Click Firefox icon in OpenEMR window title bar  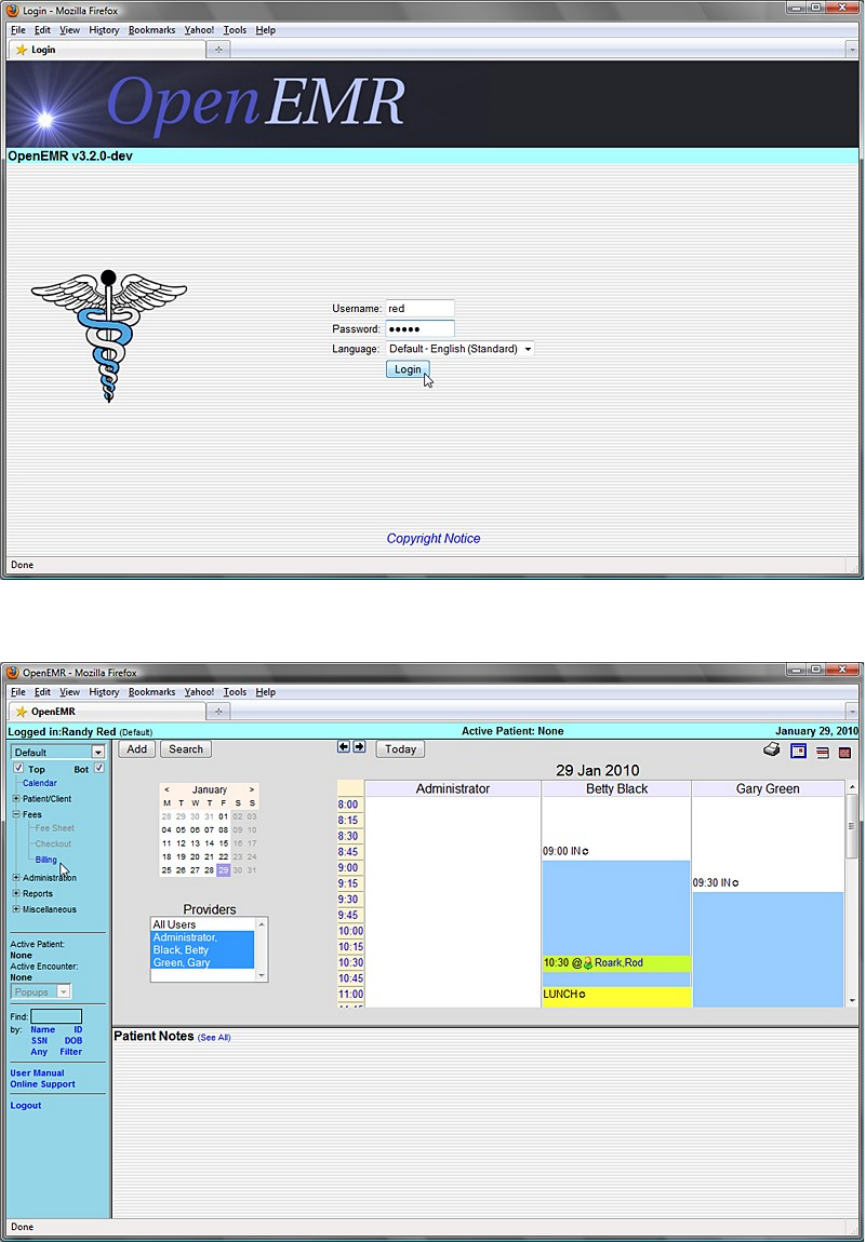point(13,672)
